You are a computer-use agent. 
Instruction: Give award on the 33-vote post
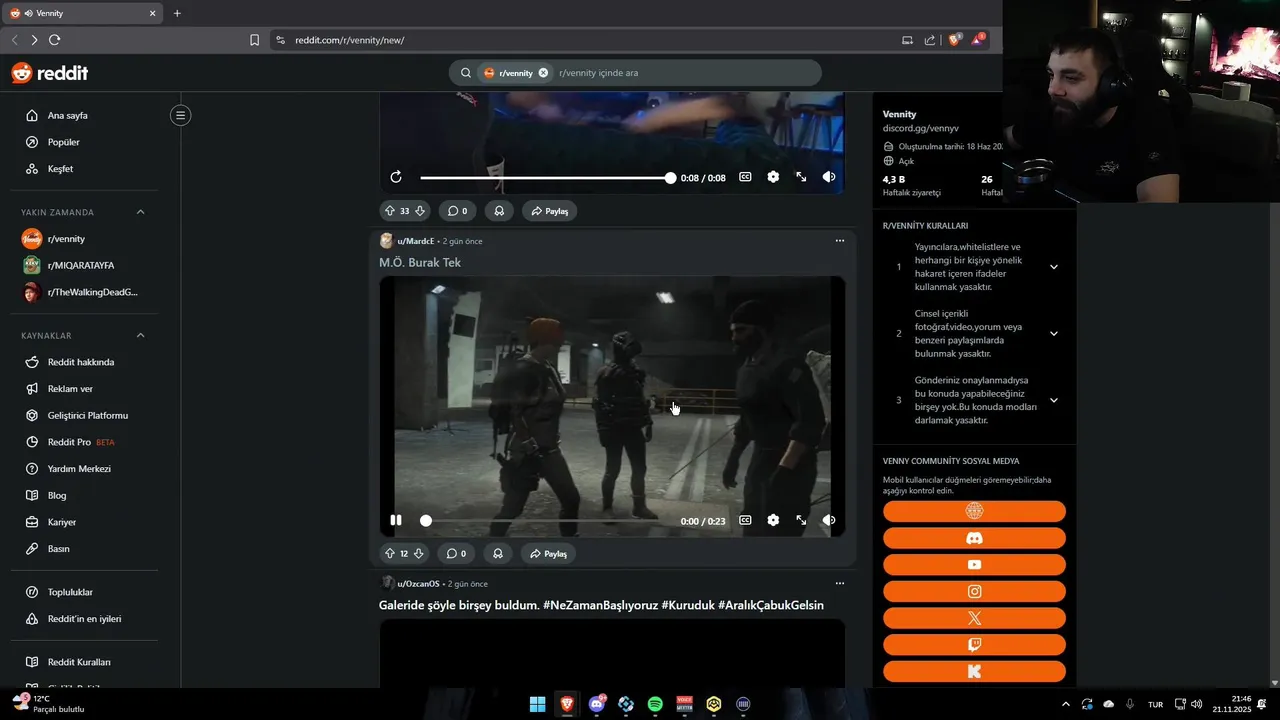coord(498,211)
